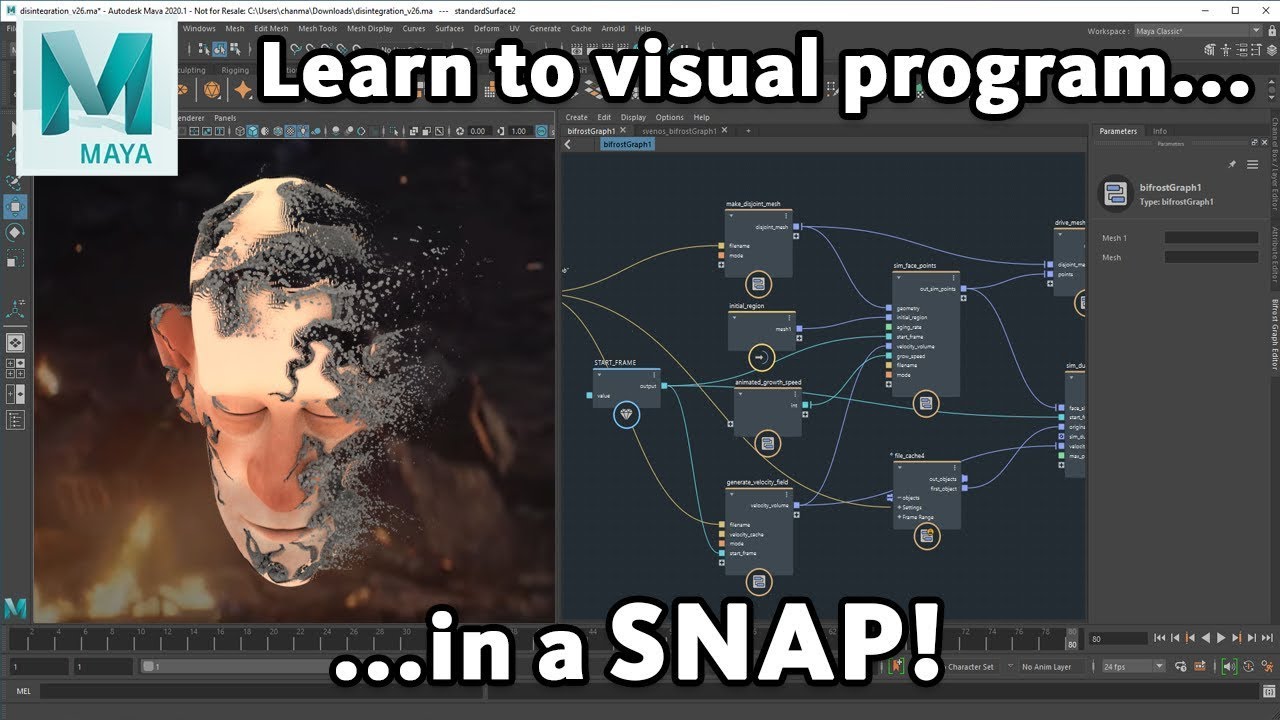Click the make_disjoint_mesh compound icon
1280x720 pixels.
(x=759, y=284)
